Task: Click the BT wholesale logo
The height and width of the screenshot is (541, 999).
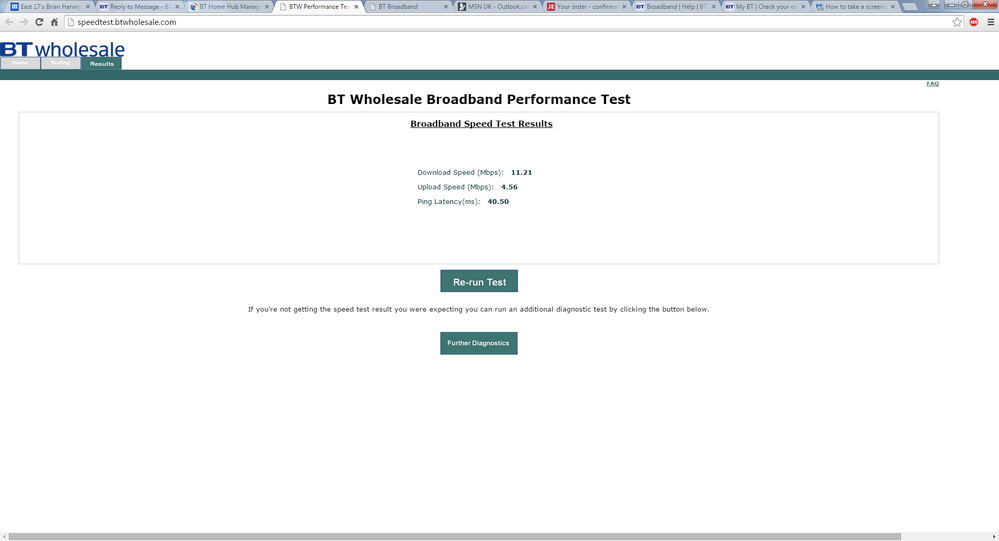Action: (x=62, y=49)
